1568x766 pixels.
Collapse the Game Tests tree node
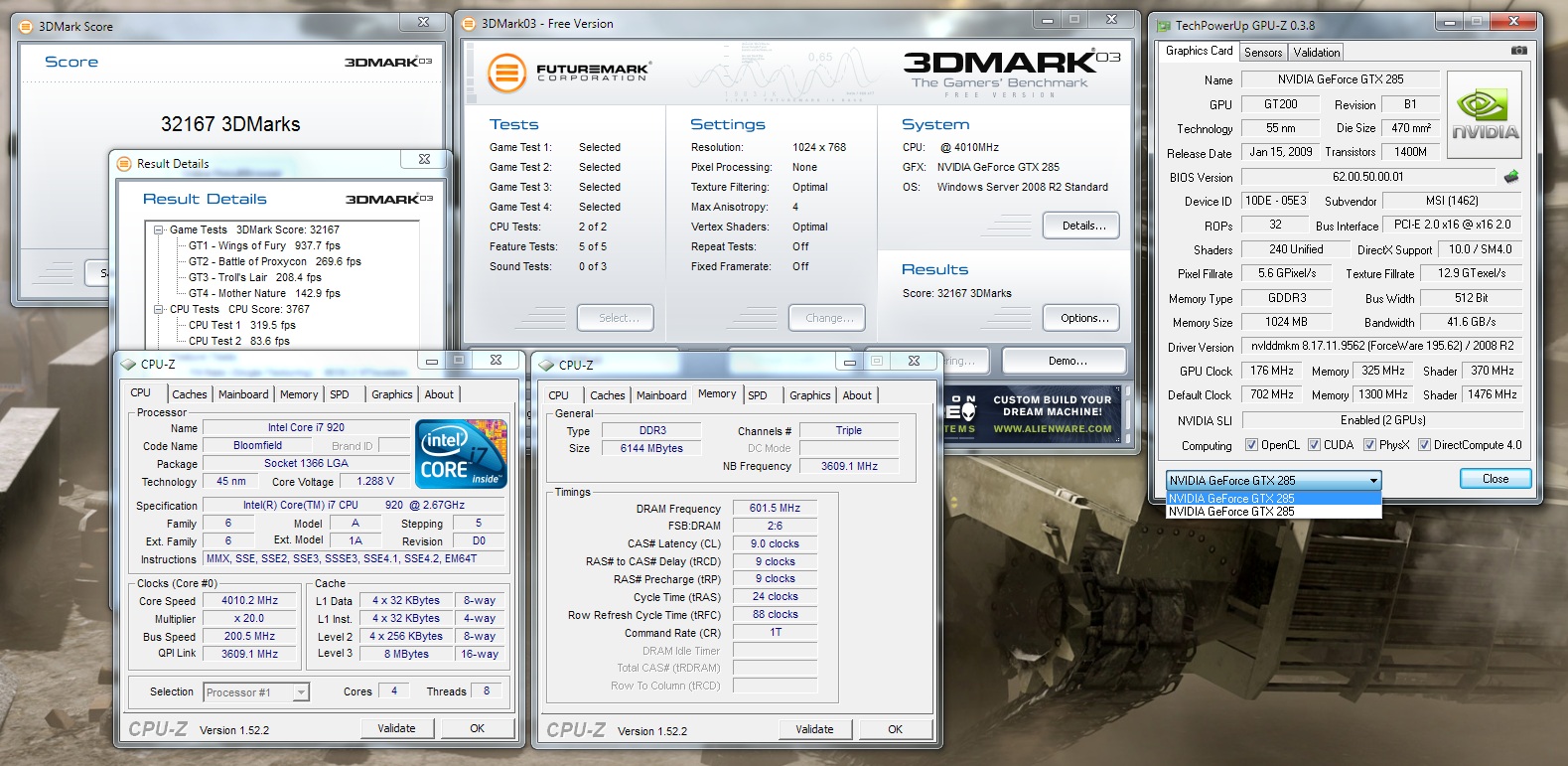[x=159, y=230]
